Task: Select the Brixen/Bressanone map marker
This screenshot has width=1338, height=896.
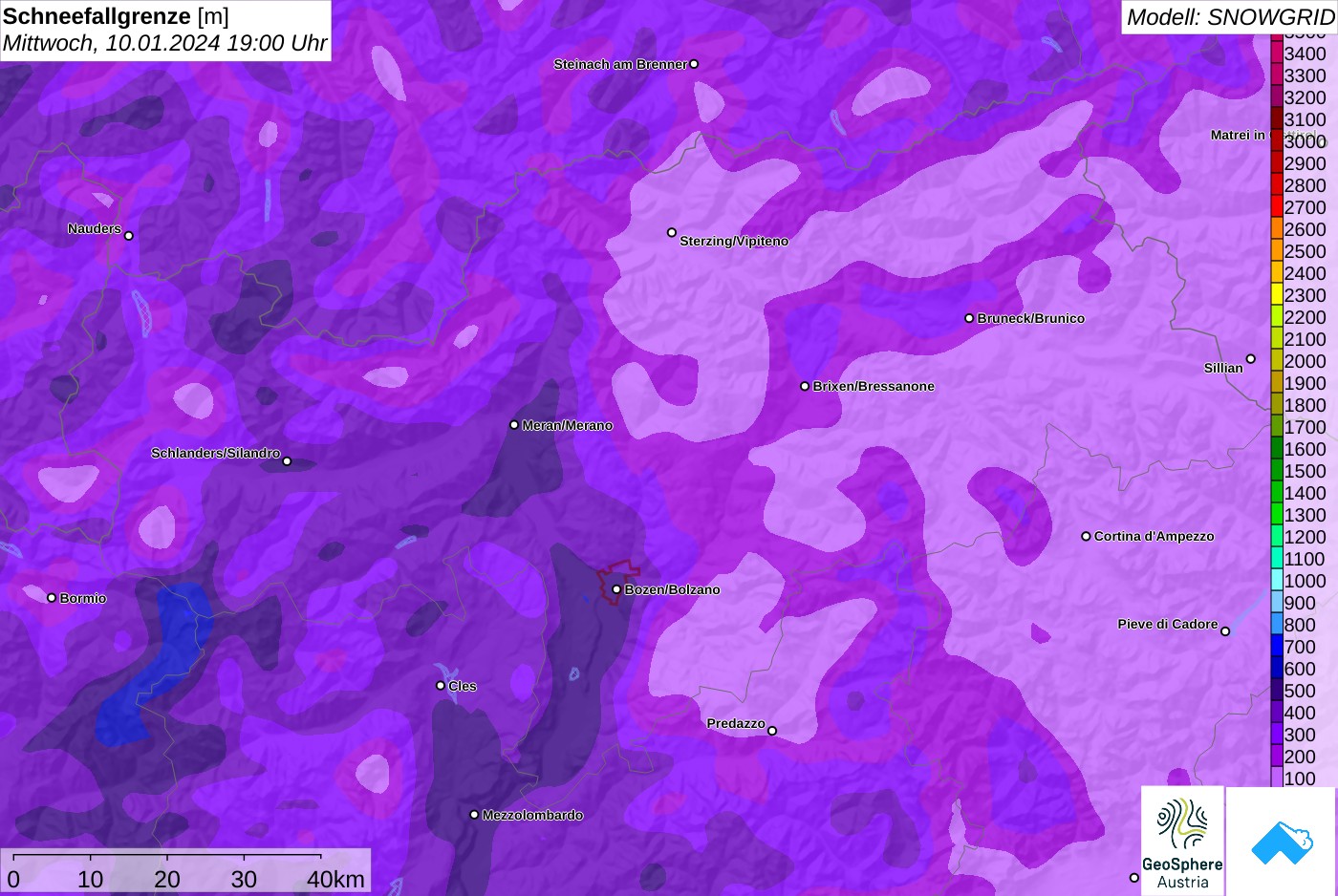Action: [x=805, y=386]
